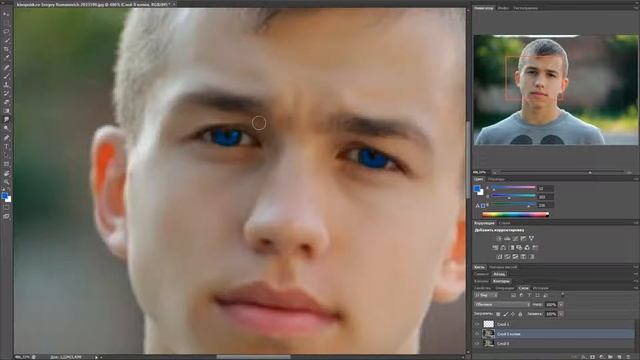
Task: Add Brightness/Contrast adjustment layer
Action: point(500,239)
